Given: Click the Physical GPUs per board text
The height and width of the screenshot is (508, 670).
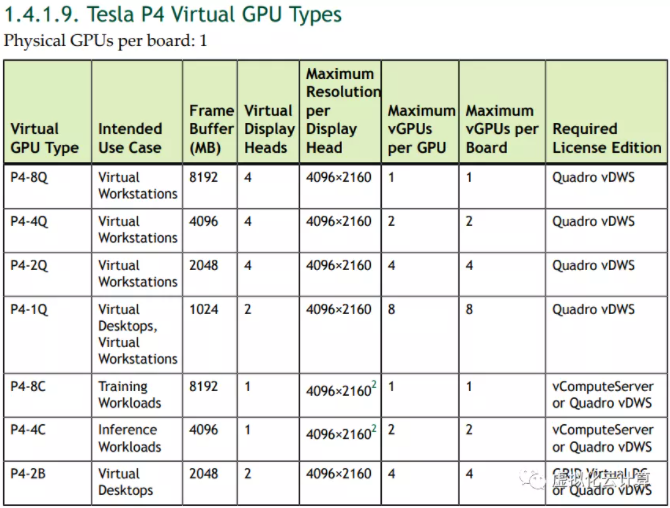Looking at the screenshot, I should (106, 42).
